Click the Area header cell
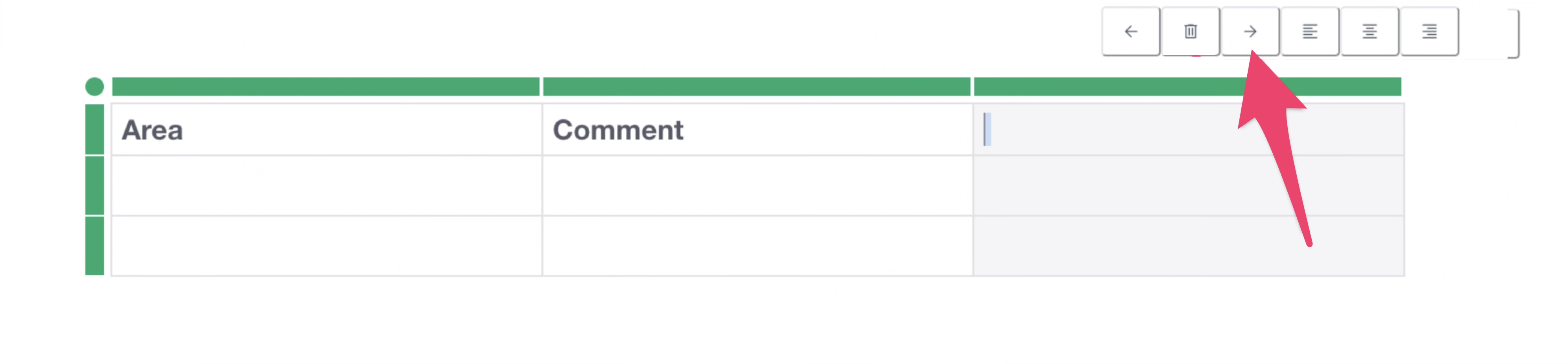The image size is (1568, 364). pyautogui.click(x=326, y=129)
